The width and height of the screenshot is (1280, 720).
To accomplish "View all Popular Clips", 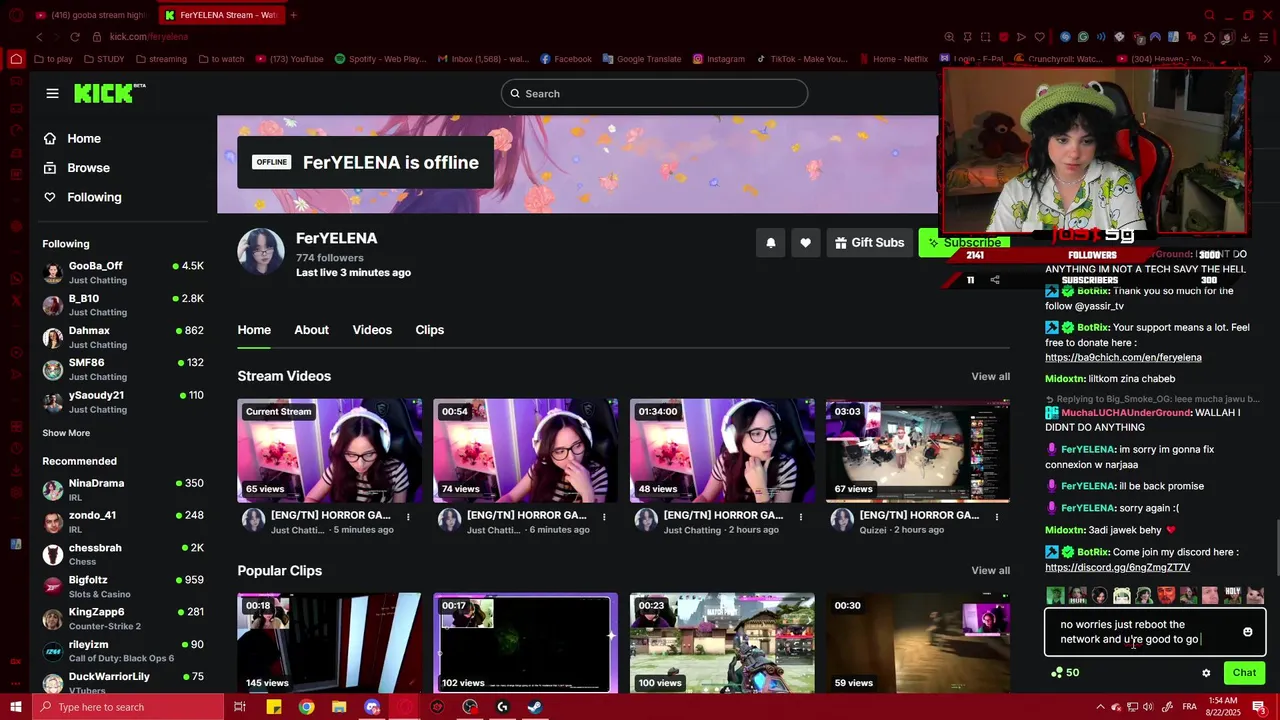I will coord(990,571).
